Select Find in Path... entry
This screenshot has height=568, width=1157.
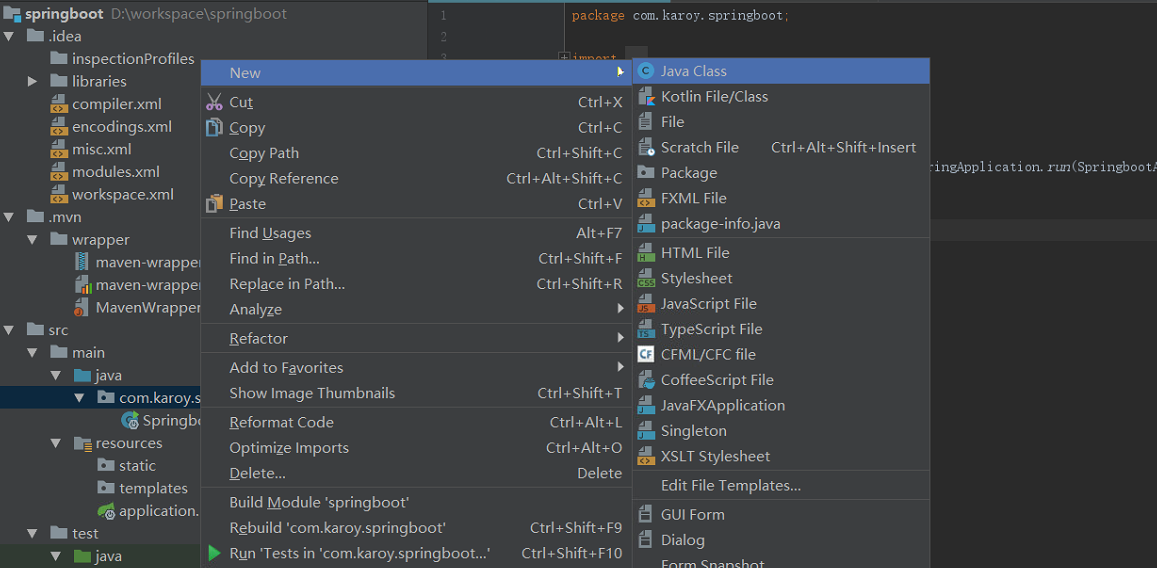[x=416, y=259]
